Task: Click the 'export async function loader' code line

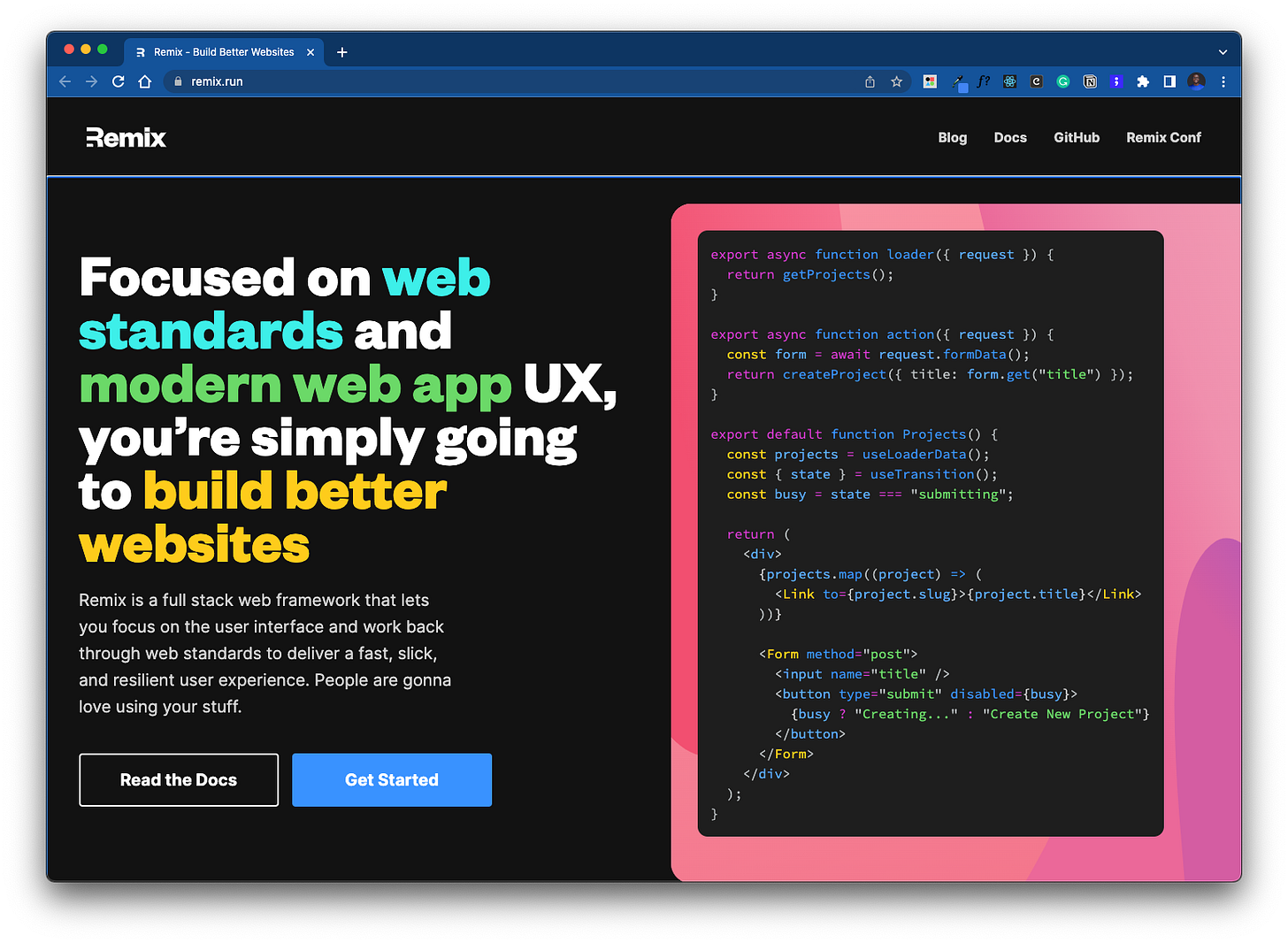Action: coord(882,255)
